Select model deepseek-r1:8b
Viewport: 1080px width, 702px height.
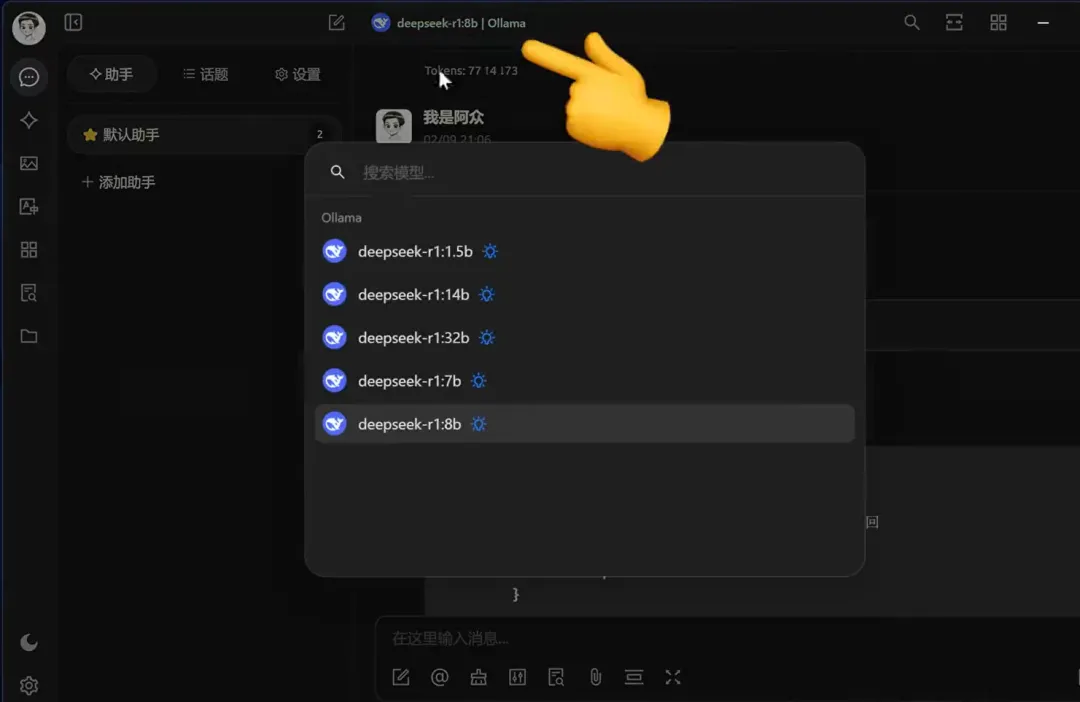584,424
